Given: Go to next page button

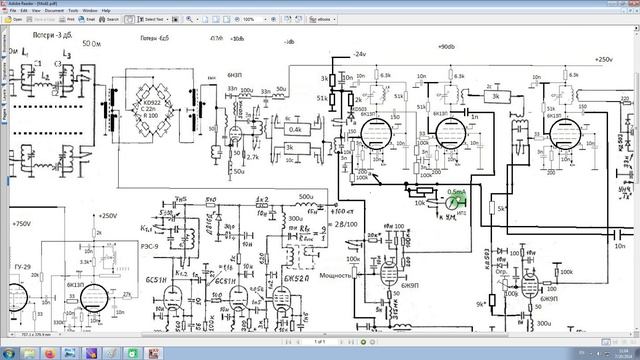Looking at the screenshot, I should tap(342, 342).
